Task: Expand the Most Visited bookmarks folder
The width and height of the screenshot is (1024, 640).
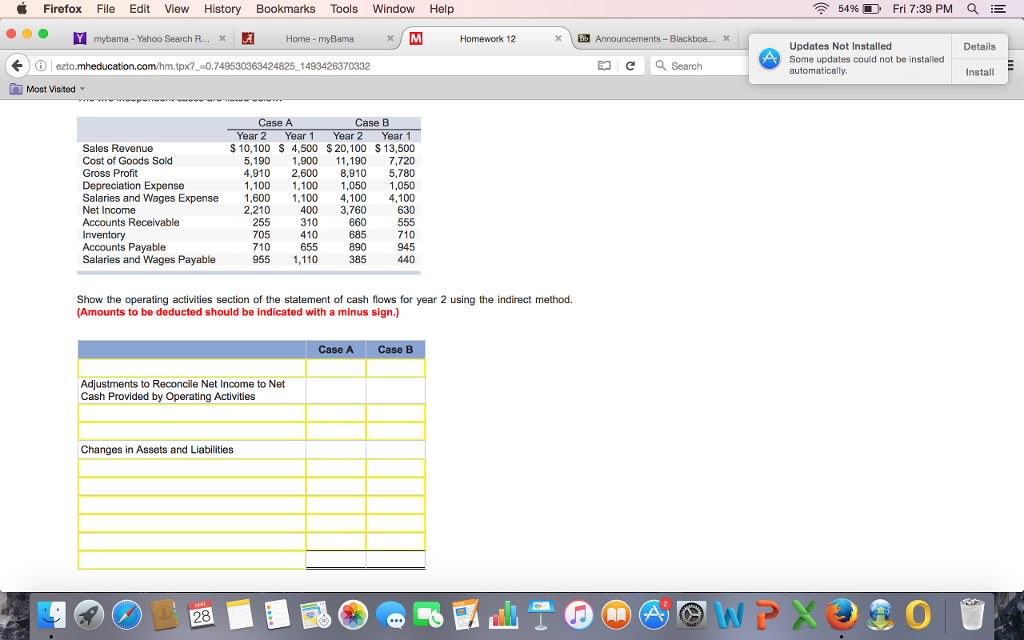Action: pos(49,89)
